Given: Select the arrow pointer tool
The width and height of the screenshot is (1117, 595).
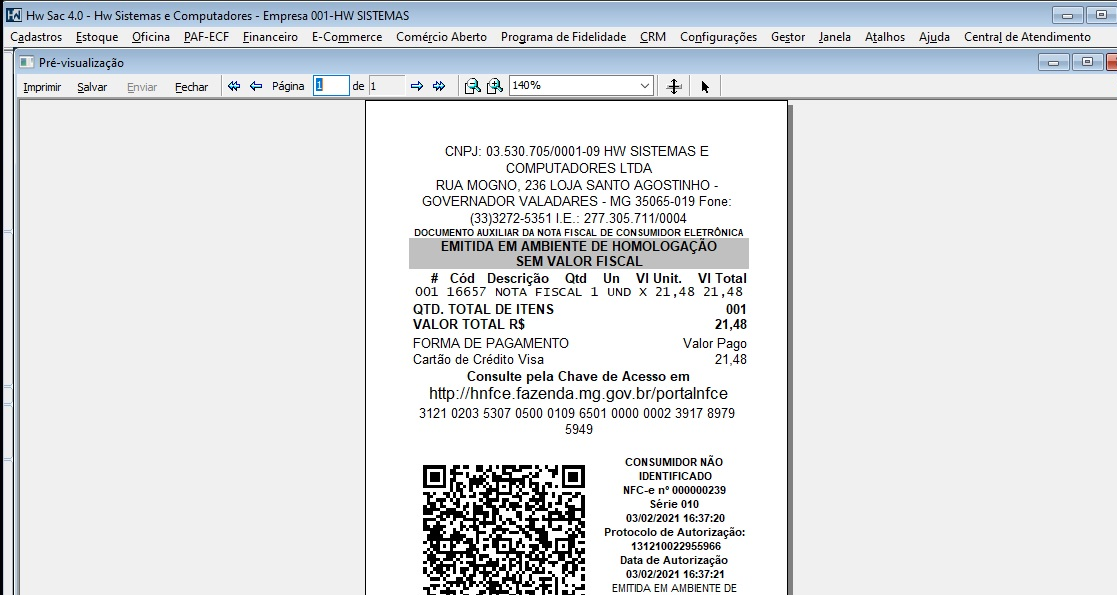Looking at the screenshot, I should [705, 86].
